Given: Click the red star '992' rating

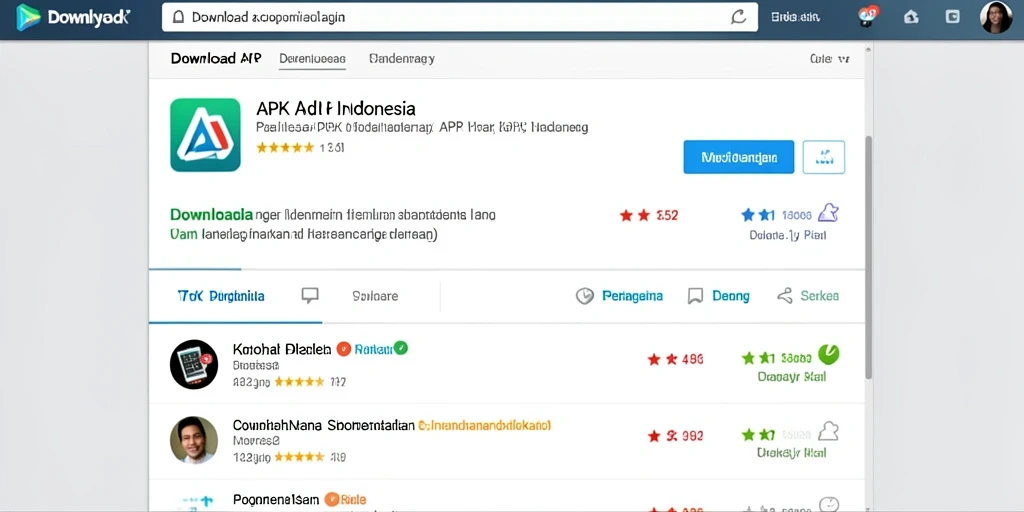Looking at the screenshot, I should coord(675,436).
